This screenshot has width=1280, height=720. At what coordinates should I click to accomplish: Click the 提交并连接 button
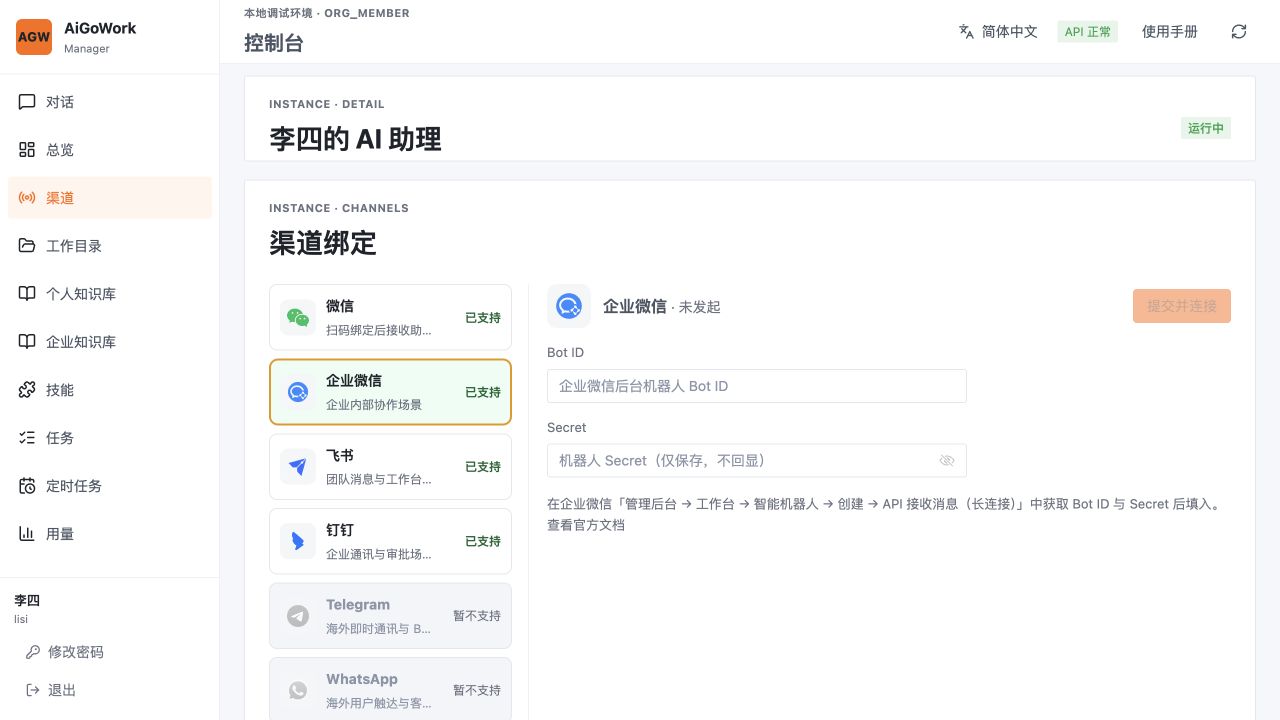click(x=1182, y=306)
